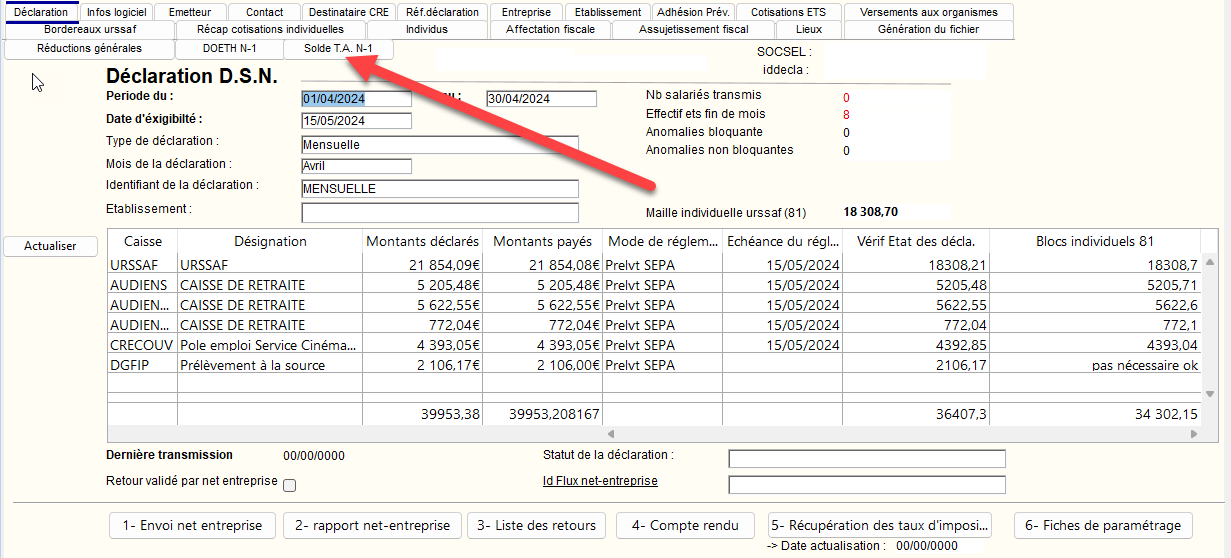Select the DOETH N-1 tab
1231x558 pixels.
[x=229, y=48]
